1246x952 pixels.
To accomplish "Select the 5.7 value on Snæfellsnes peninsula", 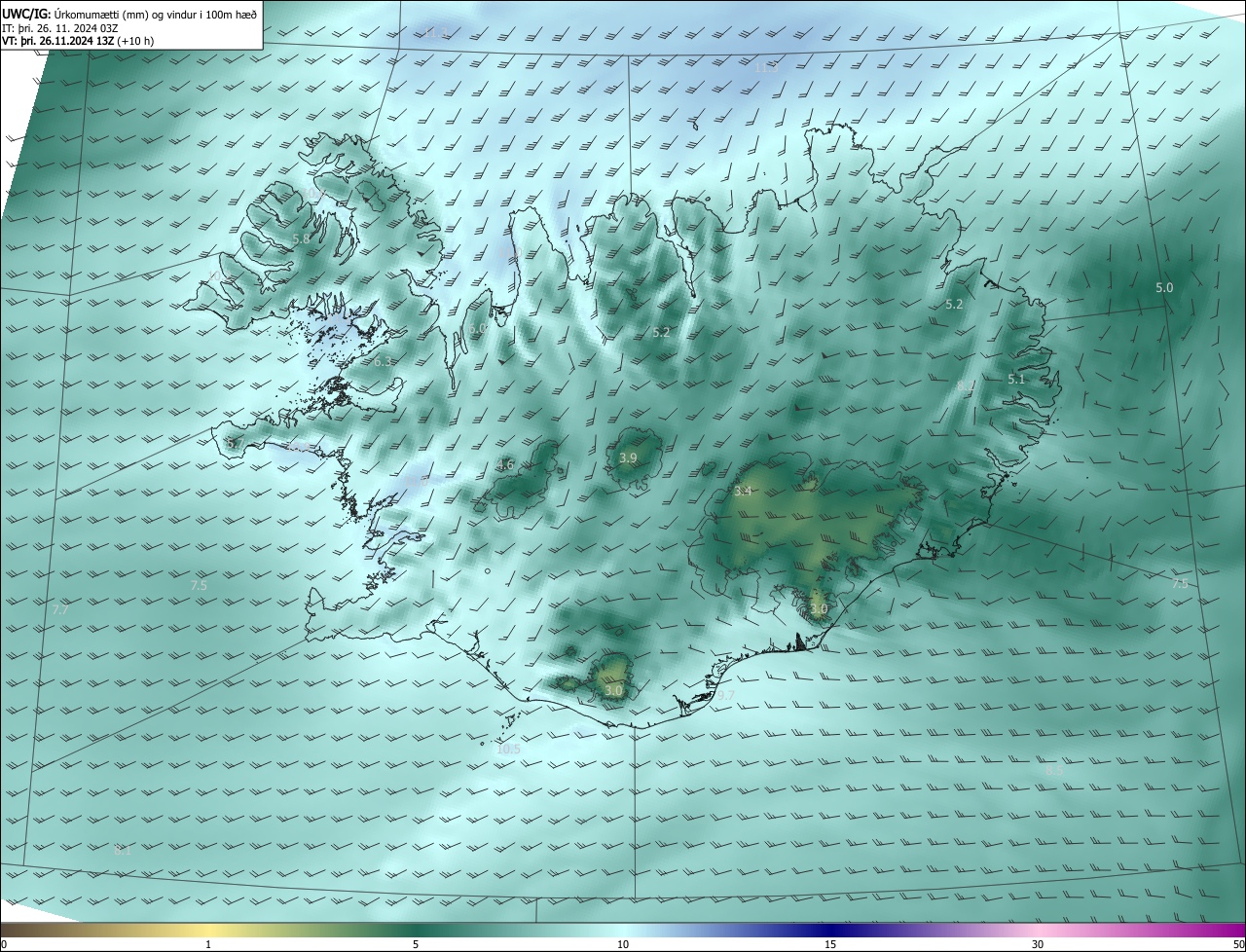I will 235,444.
